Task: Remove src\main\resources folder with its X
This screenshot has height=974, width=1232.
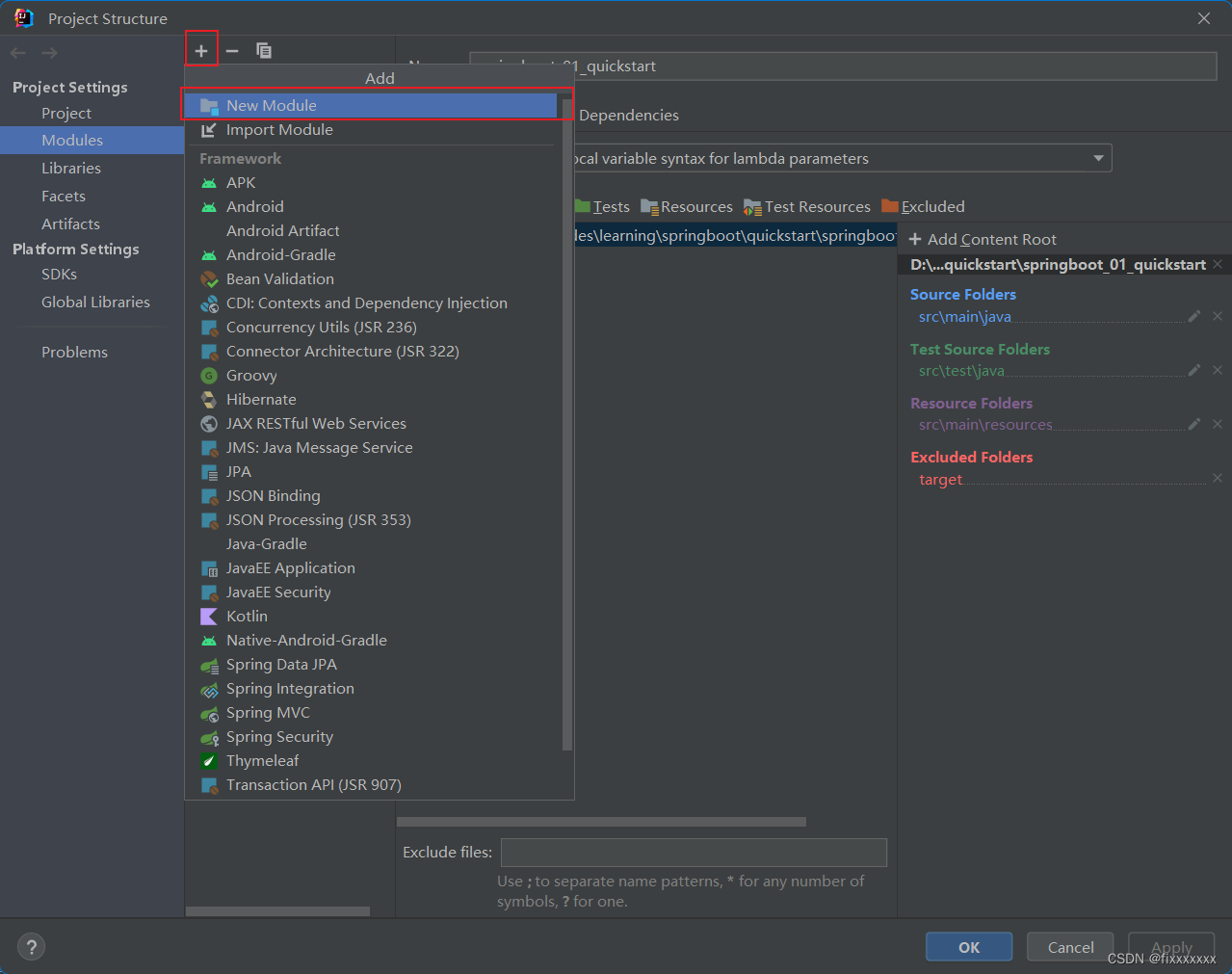Action: point(1218,424)
